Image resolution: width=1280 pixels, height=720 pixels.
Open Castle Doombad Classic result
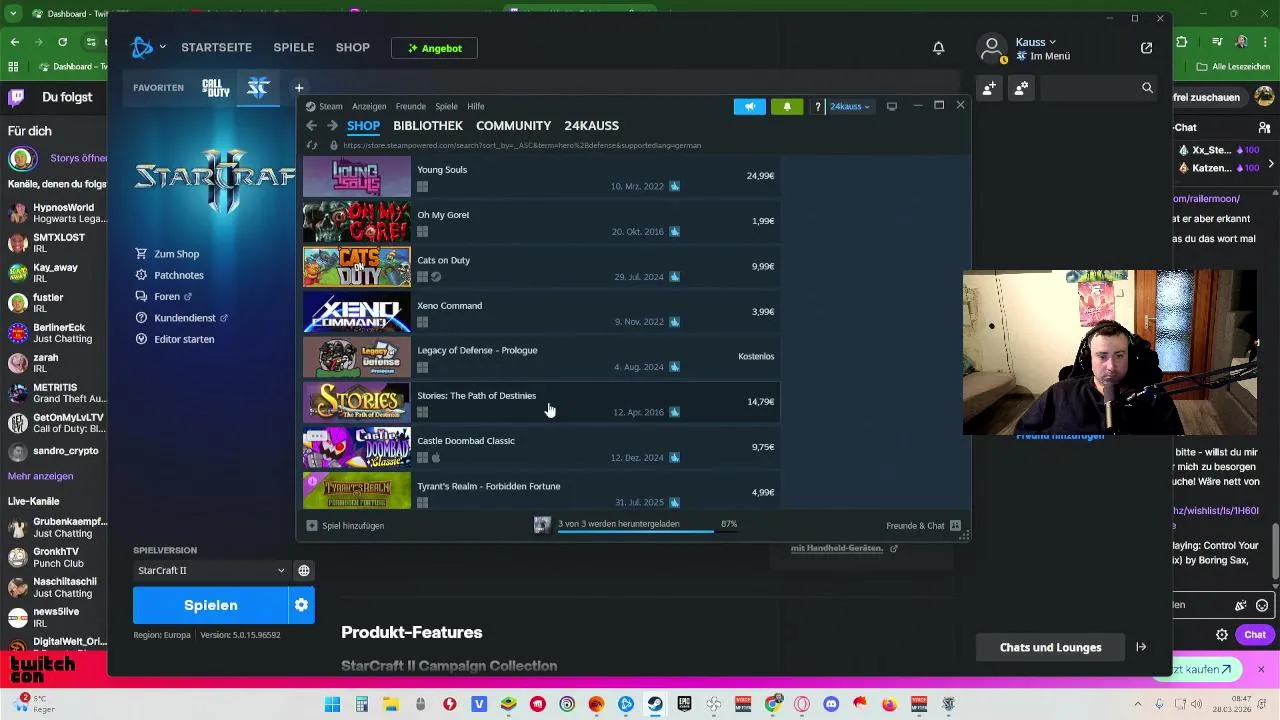[x=541, y=447]
